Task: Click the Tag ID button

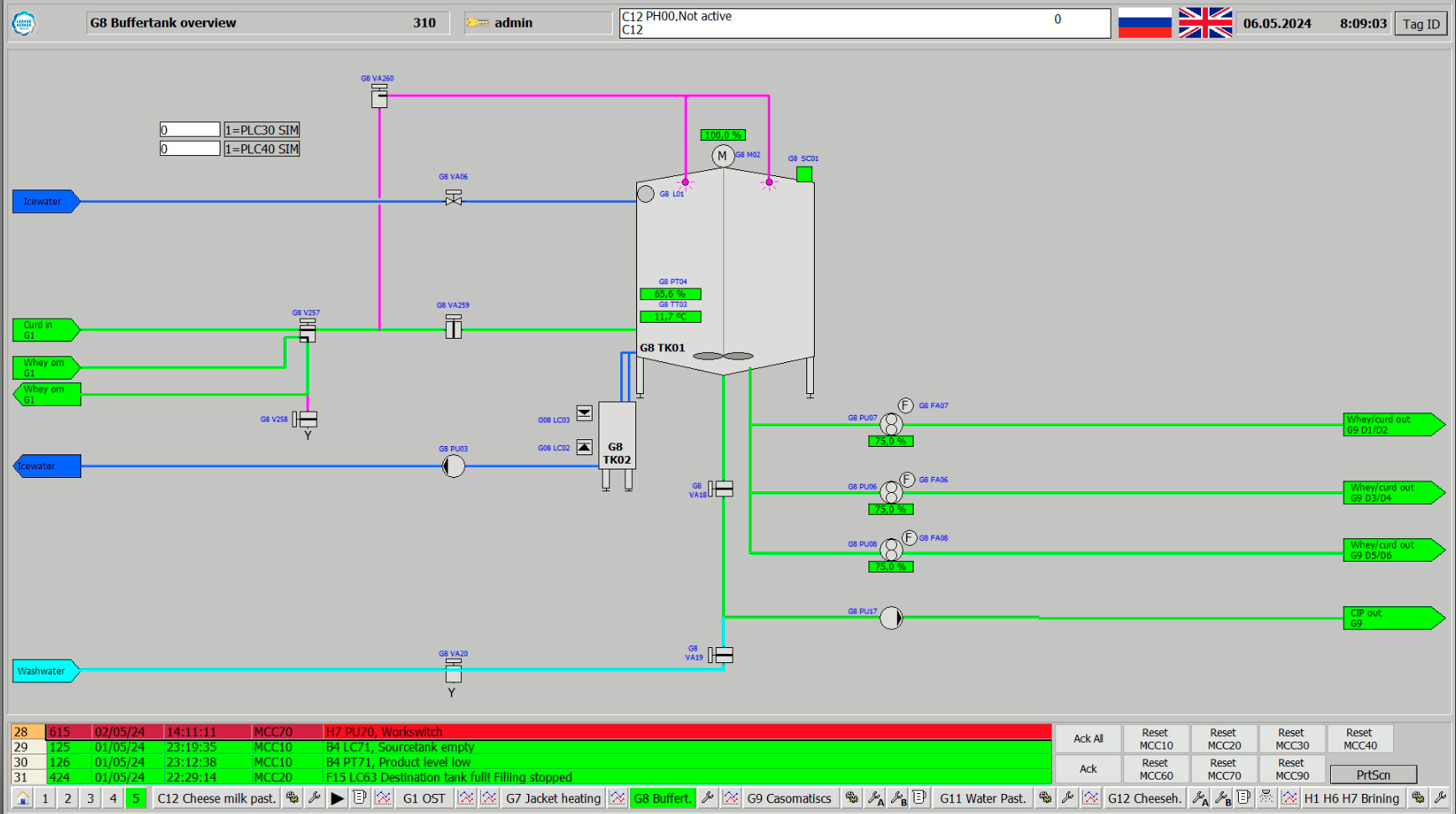Action: 1422,23
